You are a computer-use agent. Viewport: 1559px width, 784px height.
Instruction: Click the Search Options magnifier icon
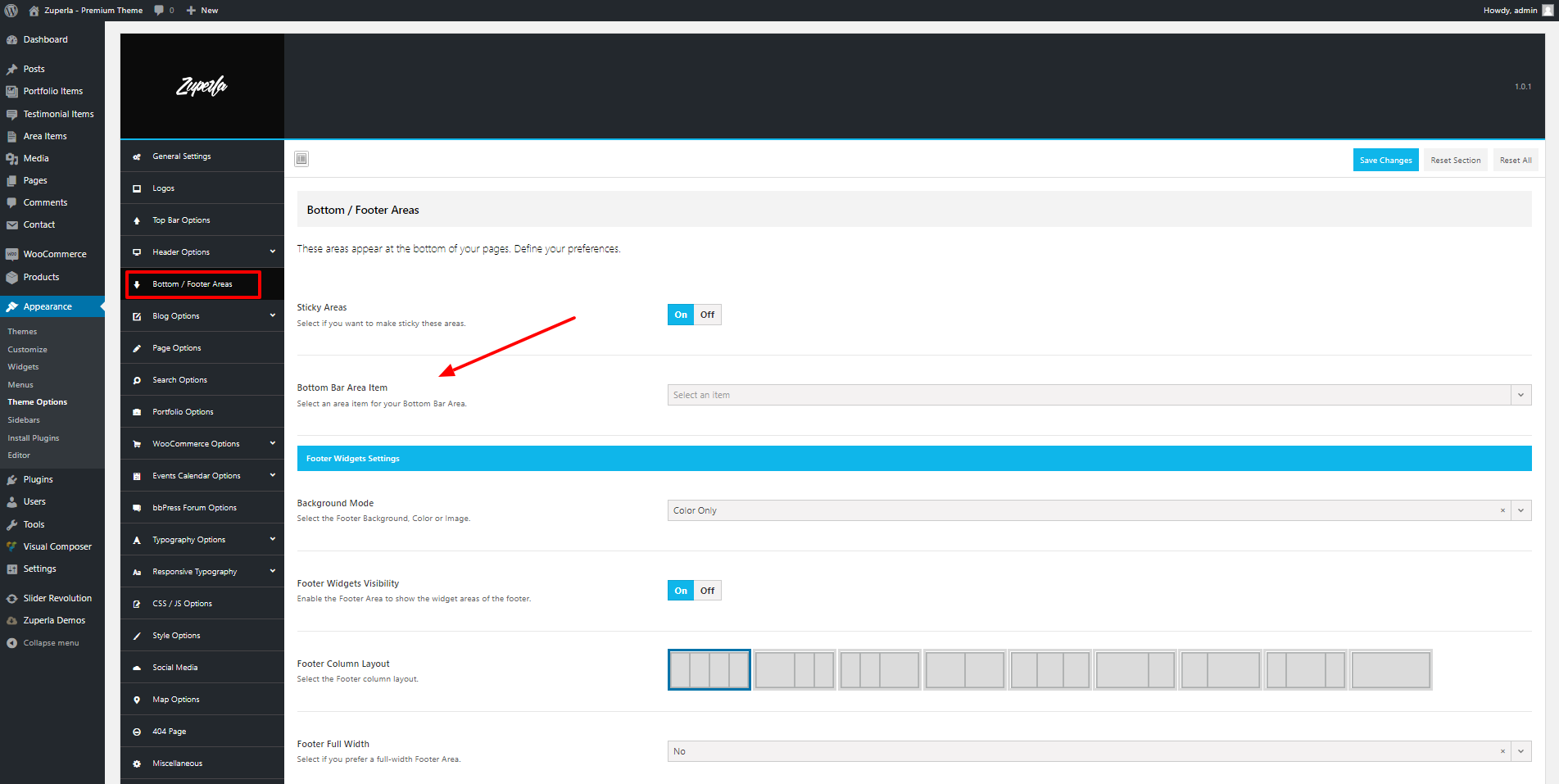(137, 380)
